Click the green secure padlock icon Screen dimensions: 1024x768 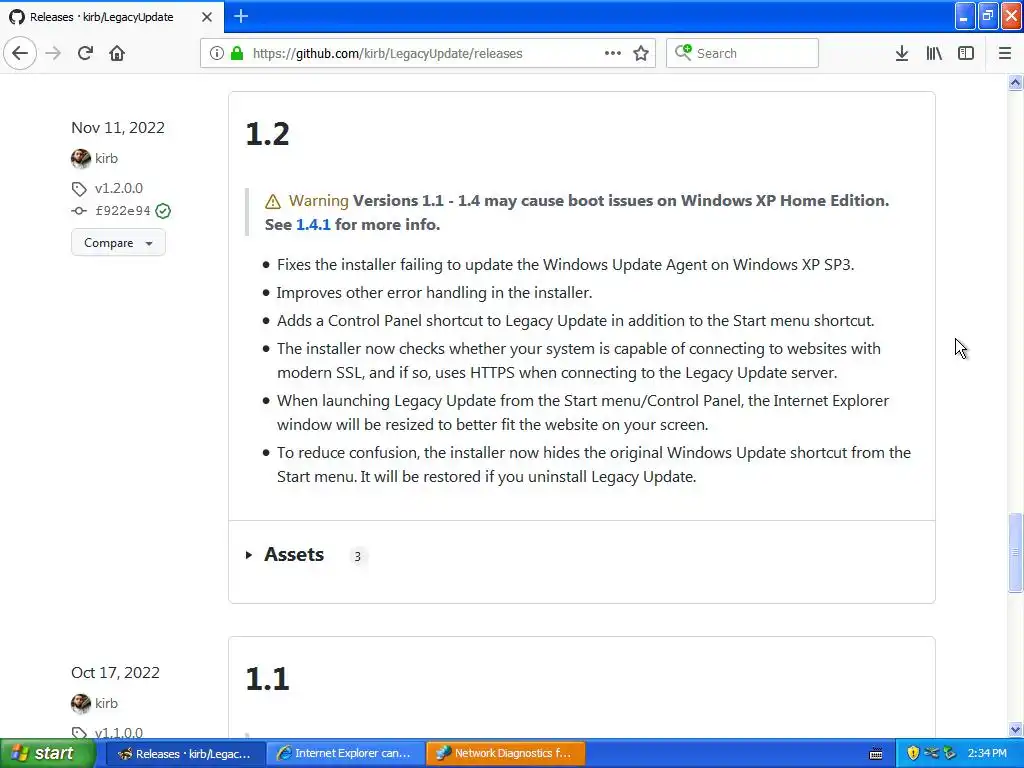(237, 53)
